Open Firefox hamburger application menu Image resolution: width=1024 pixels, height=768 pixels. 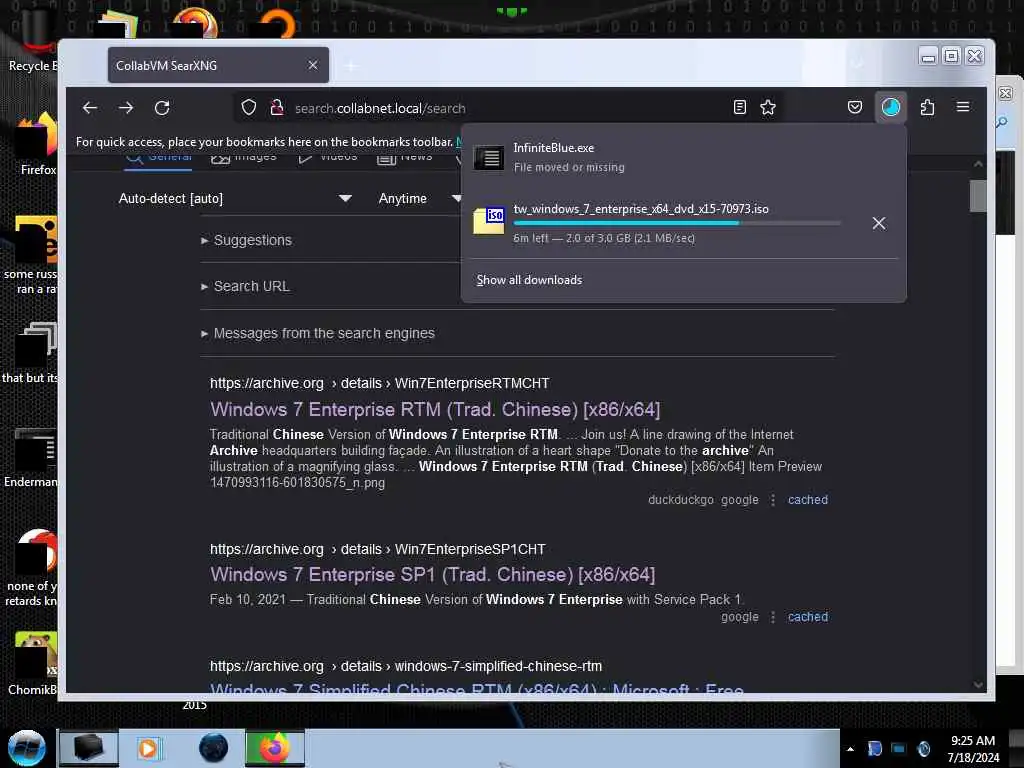pyautogui.click(x=963, y=107)
